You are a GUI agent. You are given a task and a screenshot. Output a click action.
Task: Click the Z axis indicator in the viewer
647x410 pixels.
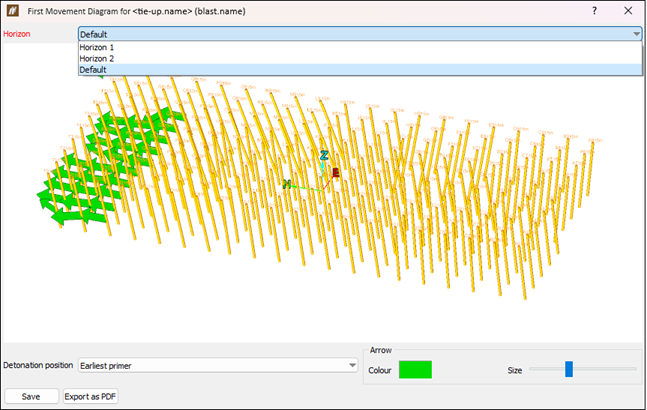(x=324, y=156)
